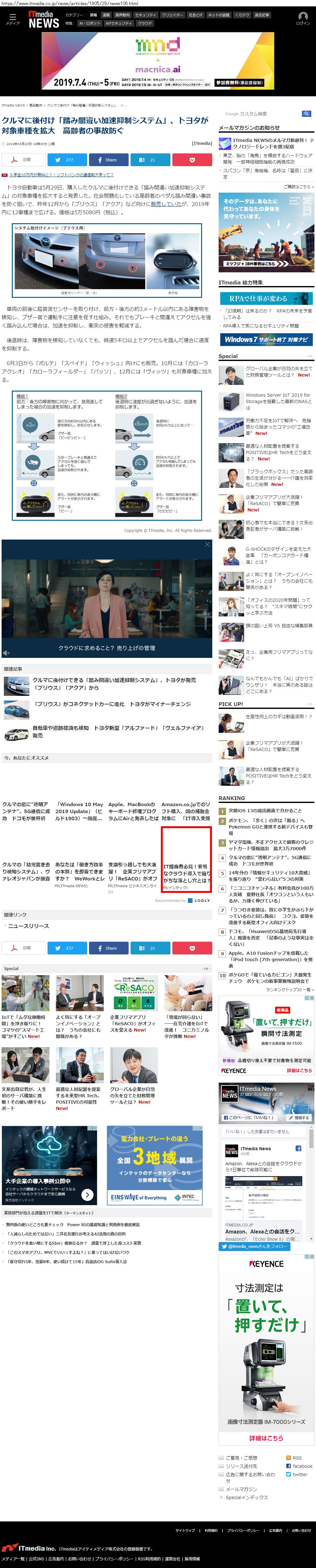Click the blue Google search button
The height and width of the screenshot is (1568, 316).
pyautogui.click(x=306, y=113)
